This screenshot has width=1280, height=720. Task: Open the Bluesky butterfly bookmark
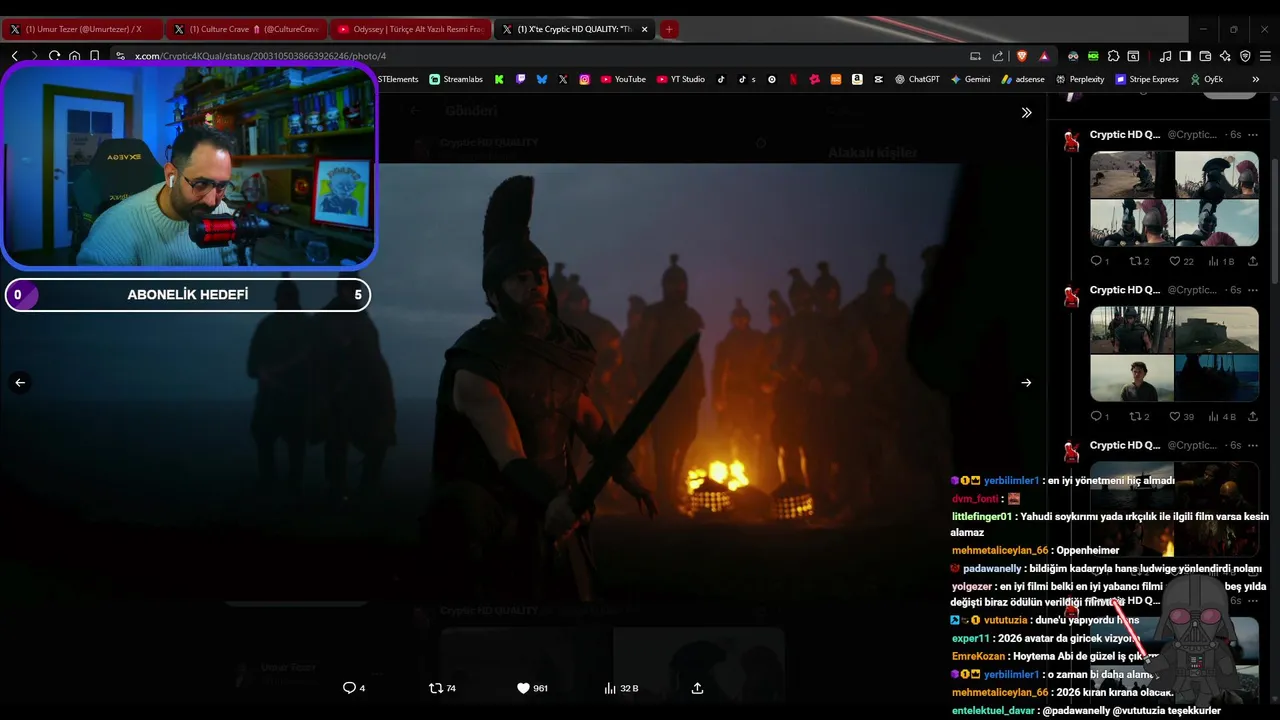coord(542,79)
